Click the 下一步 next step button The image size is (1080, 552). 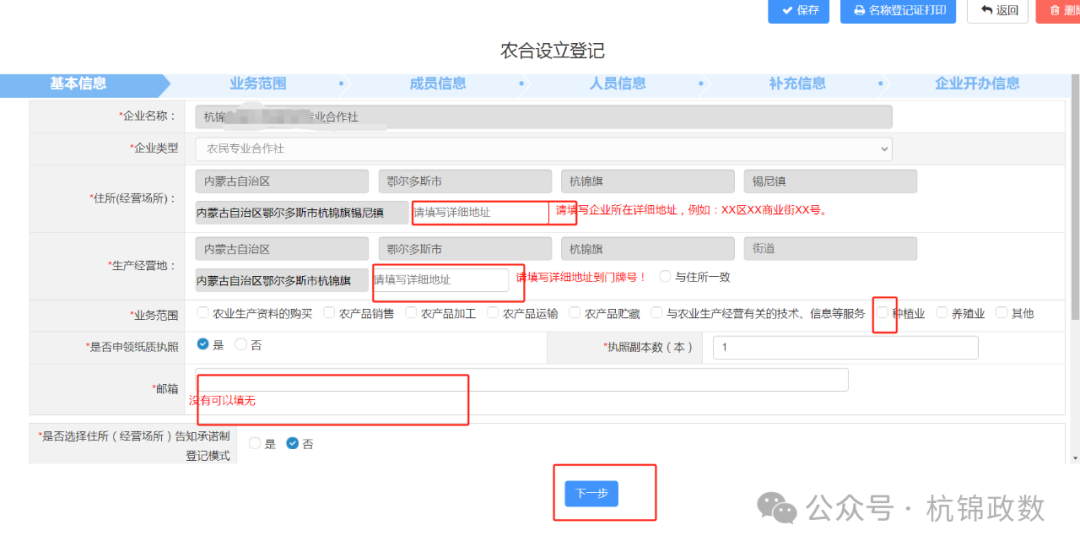tap(592, 493)
